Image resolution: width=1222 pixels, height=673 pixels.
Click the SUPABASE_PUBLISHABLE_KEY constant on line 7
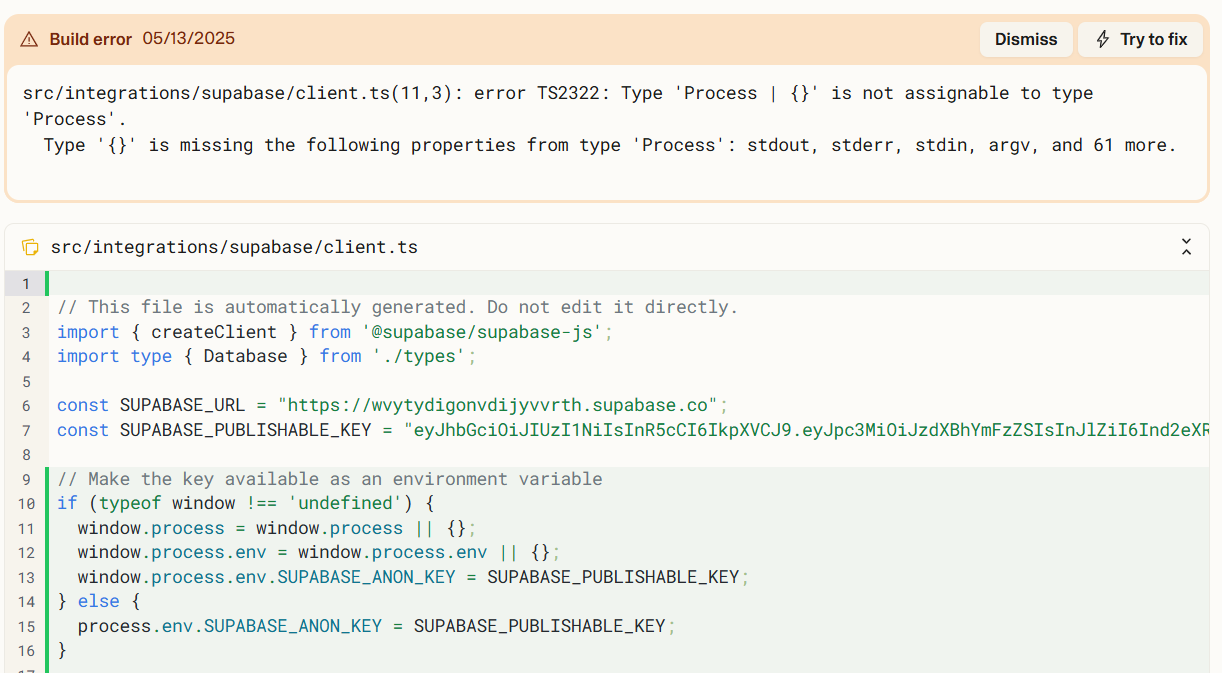pyautogui.click(x=634, y=430)
